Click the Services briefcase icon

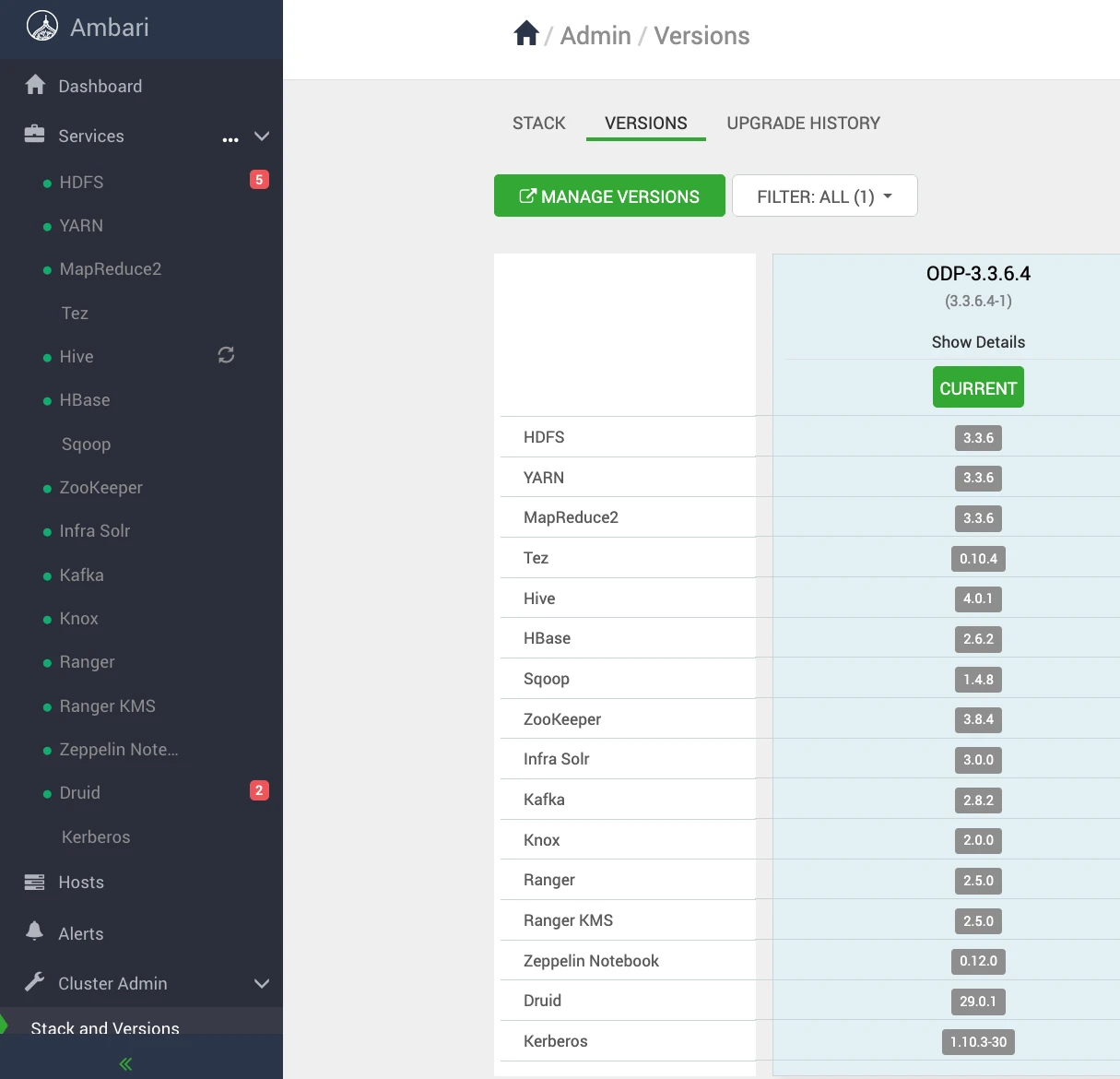[x=34, y=135]
